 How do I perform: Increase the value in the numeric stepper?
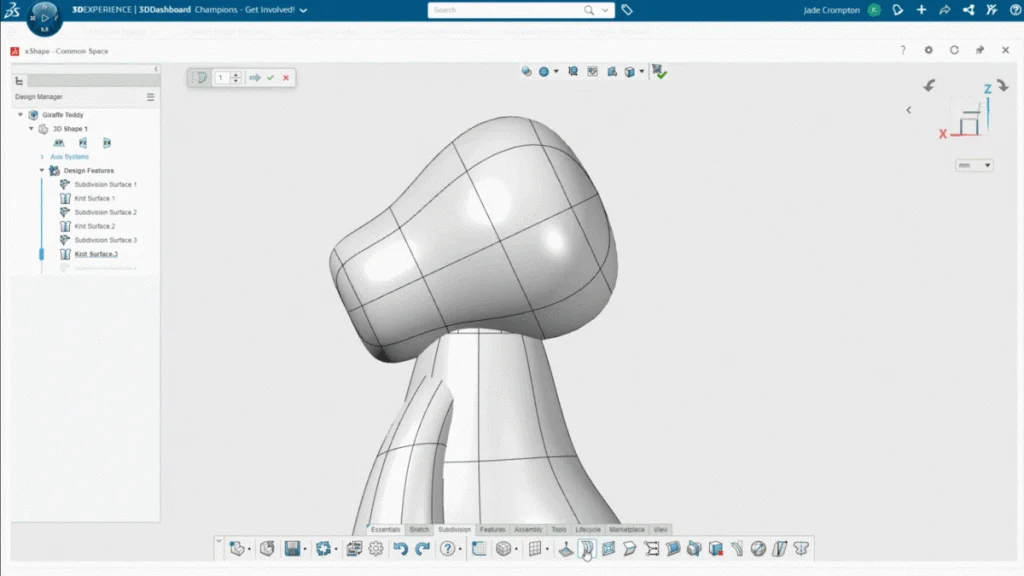(x=237, y=74)
